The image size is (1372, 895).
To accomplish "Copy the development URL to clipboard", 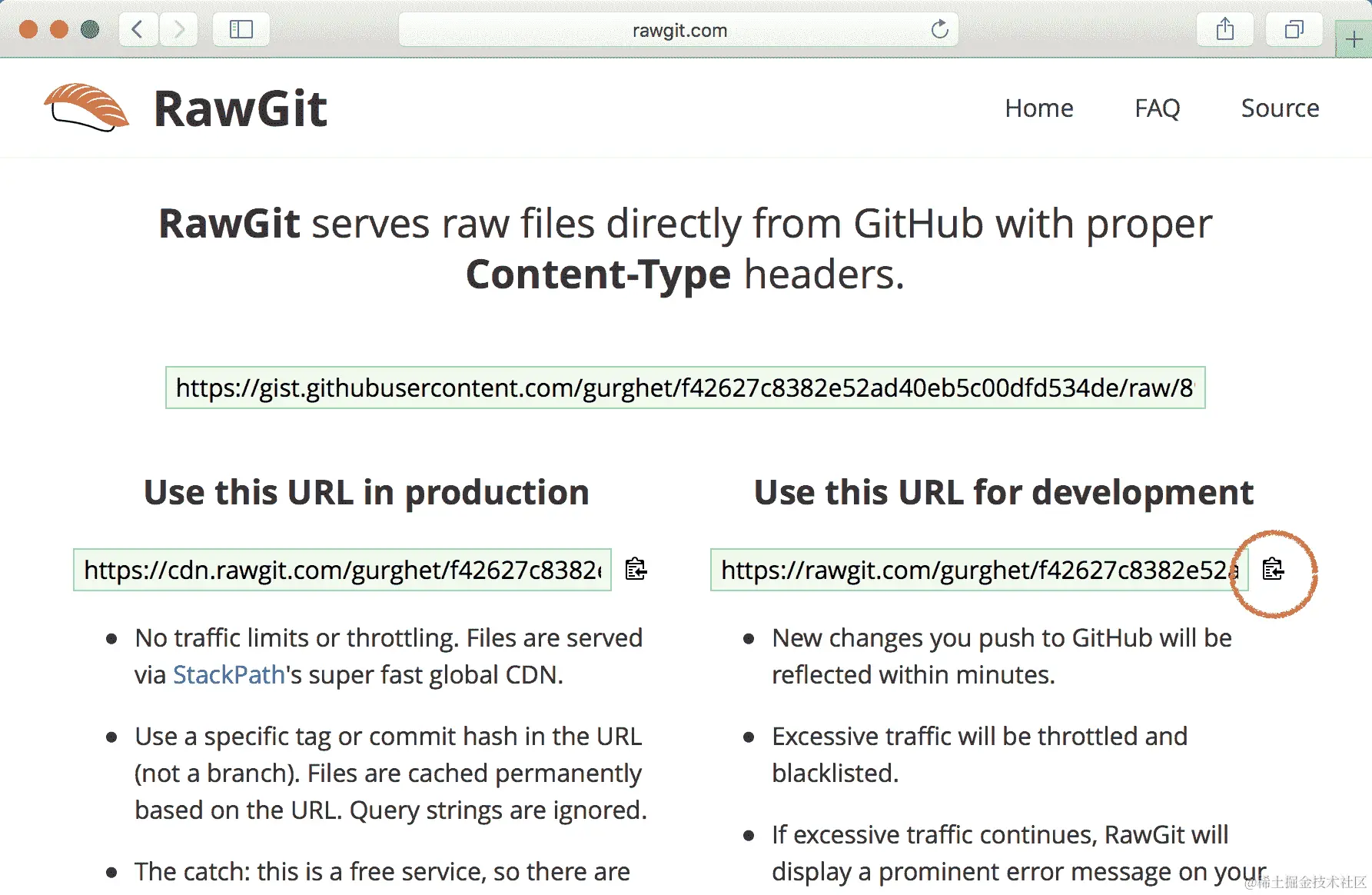I will click(1273, 569).
